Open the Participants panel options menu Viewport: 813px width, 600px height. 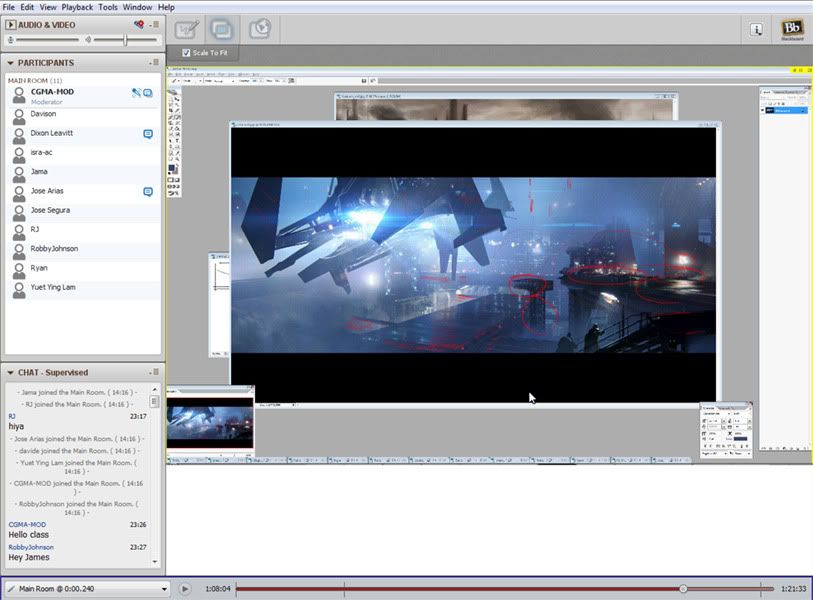tap(155, 62)
